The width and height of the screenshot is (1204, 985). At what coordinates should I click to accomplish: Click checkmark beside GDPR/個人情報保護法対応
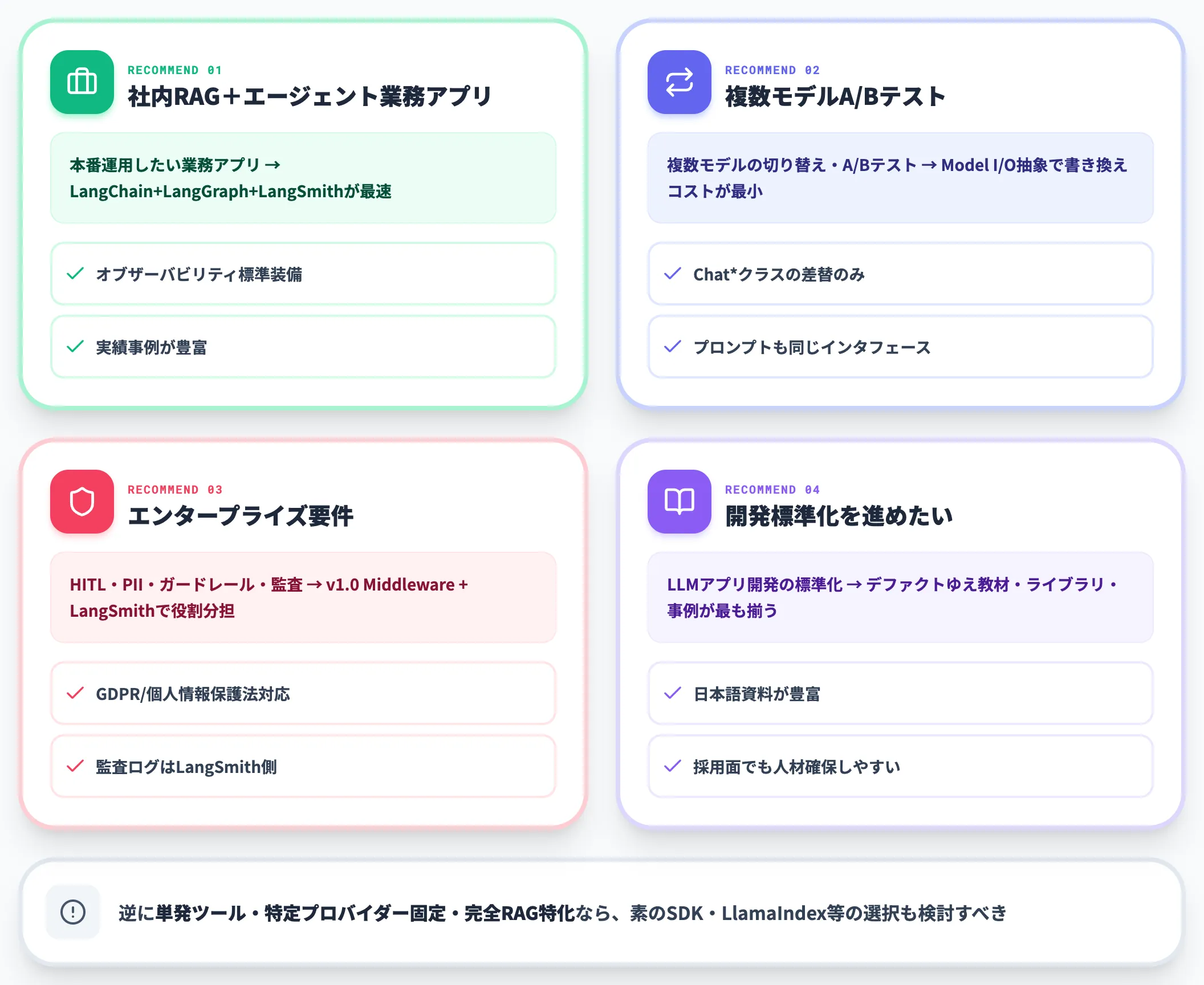coord(75,693)
